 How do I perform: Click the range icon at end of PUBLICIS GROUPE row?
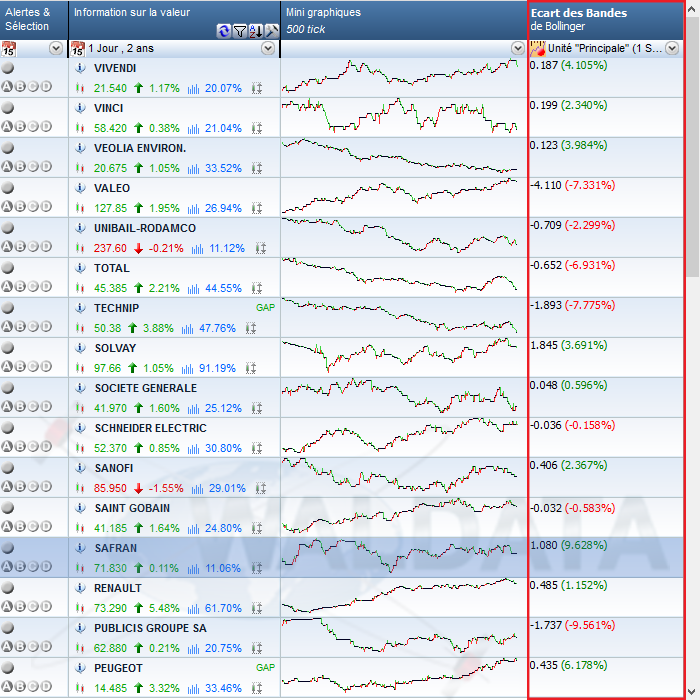pyautogui.click(x=257, y=648)
